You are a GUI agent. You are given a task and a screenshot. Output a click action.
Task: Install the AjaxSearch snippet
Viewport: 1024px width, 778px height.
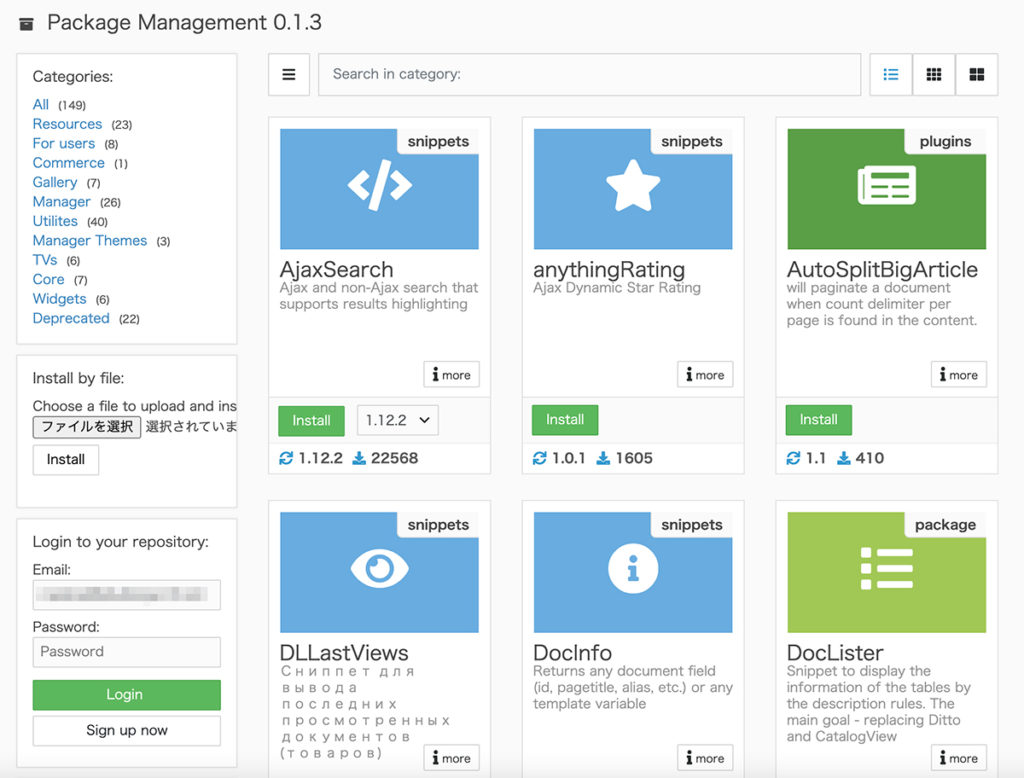pyautogui.click(x=311, y=421)
